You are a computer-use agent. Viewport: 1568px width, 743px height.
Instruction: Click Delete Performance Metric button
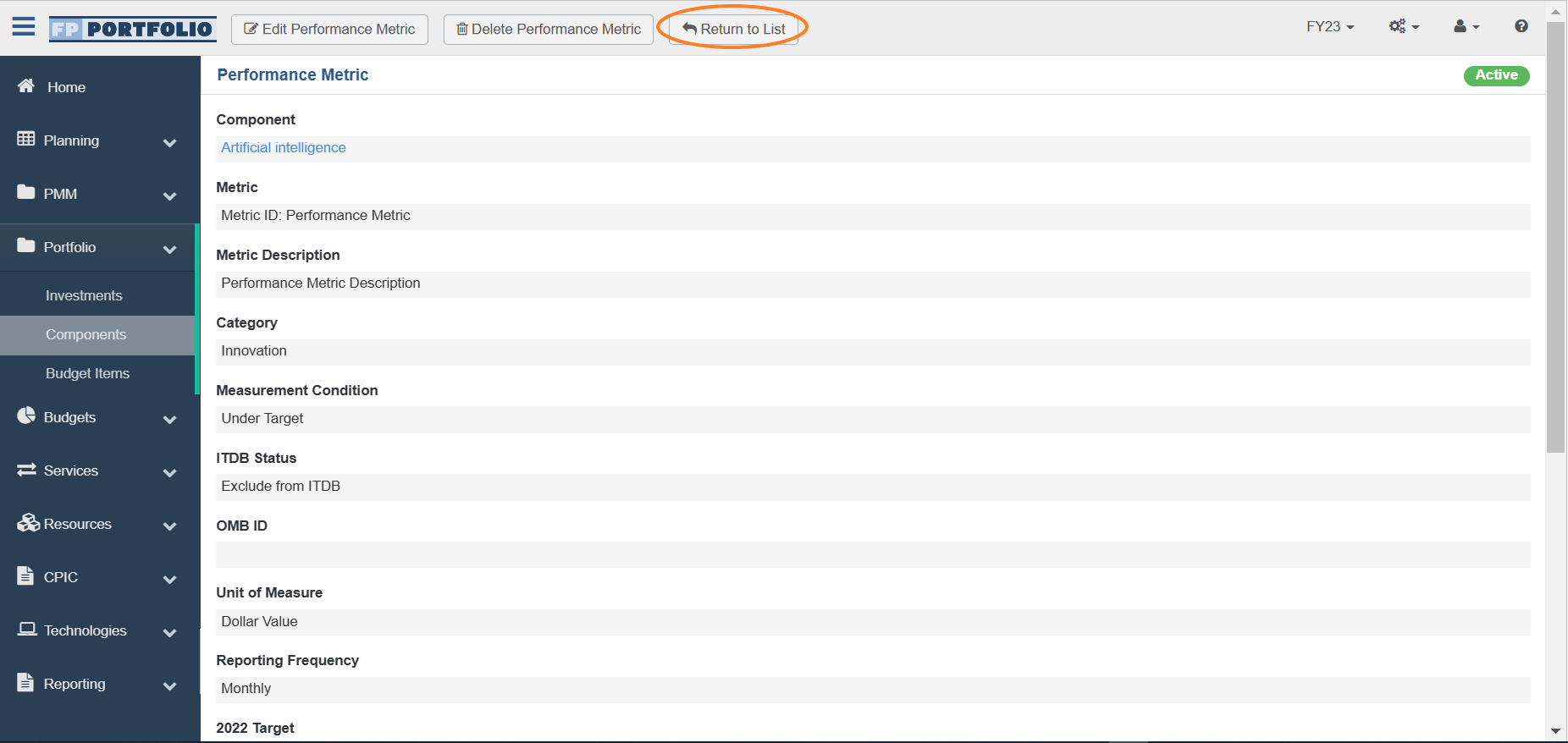(549, 29)
